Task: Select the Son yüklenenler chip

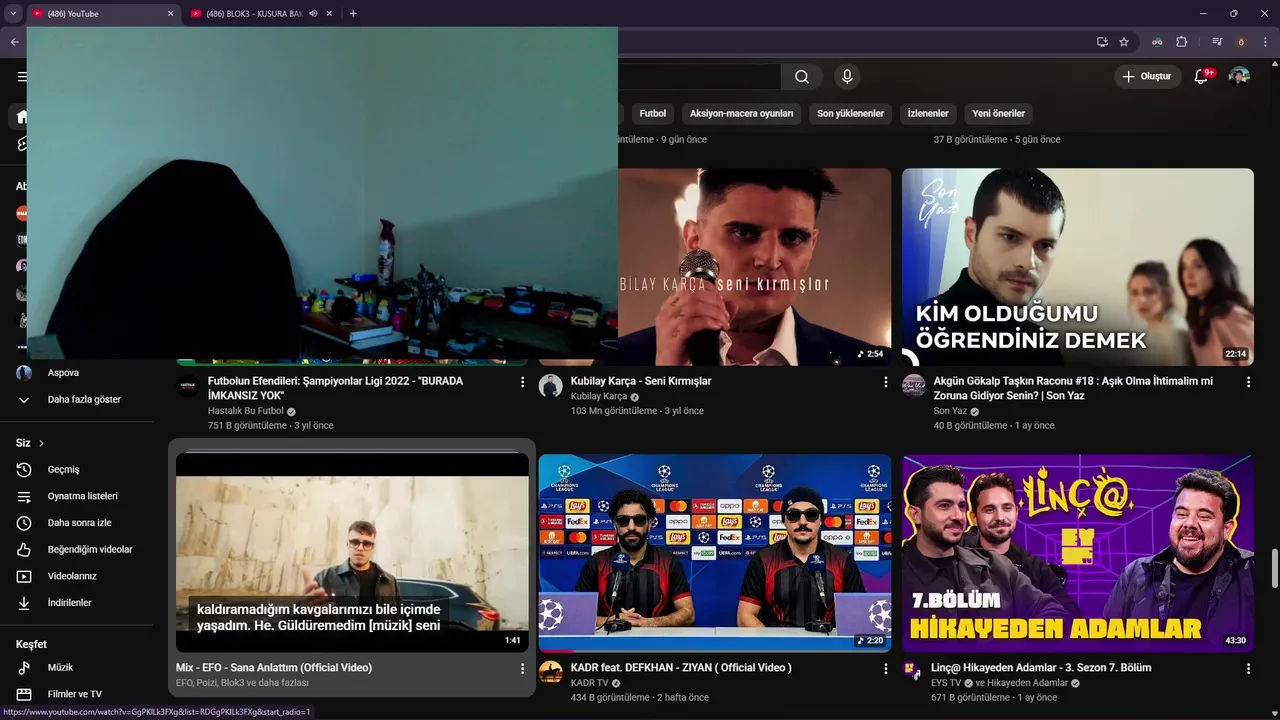Action: tap(850, 114)
